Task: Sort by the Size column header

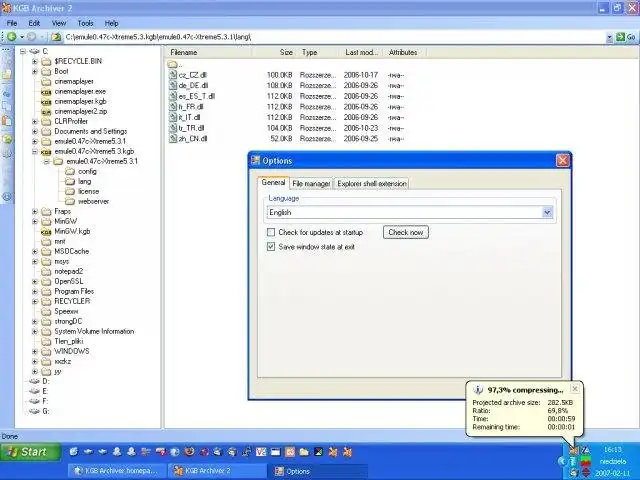Action: point(276,52)
